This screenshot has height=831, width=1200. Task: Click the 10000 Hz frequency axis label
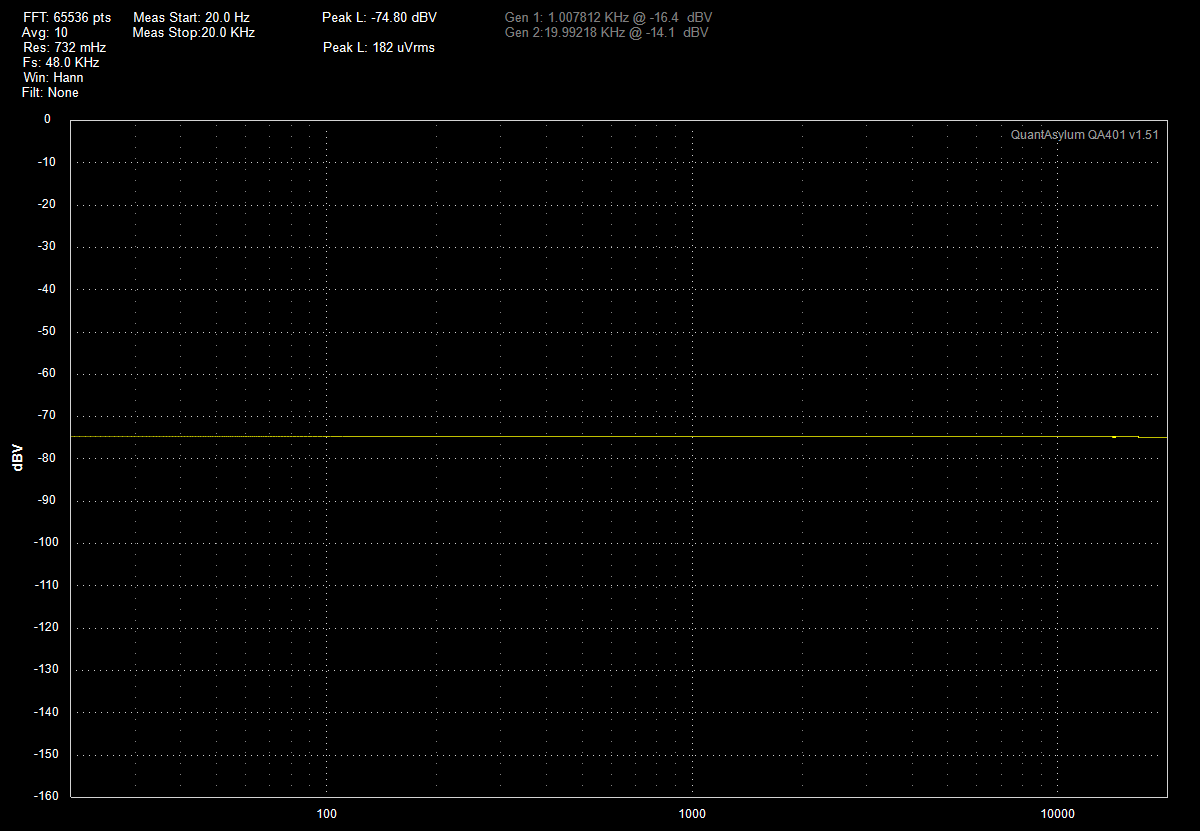pyautogui.click(x=1058, y=813)
